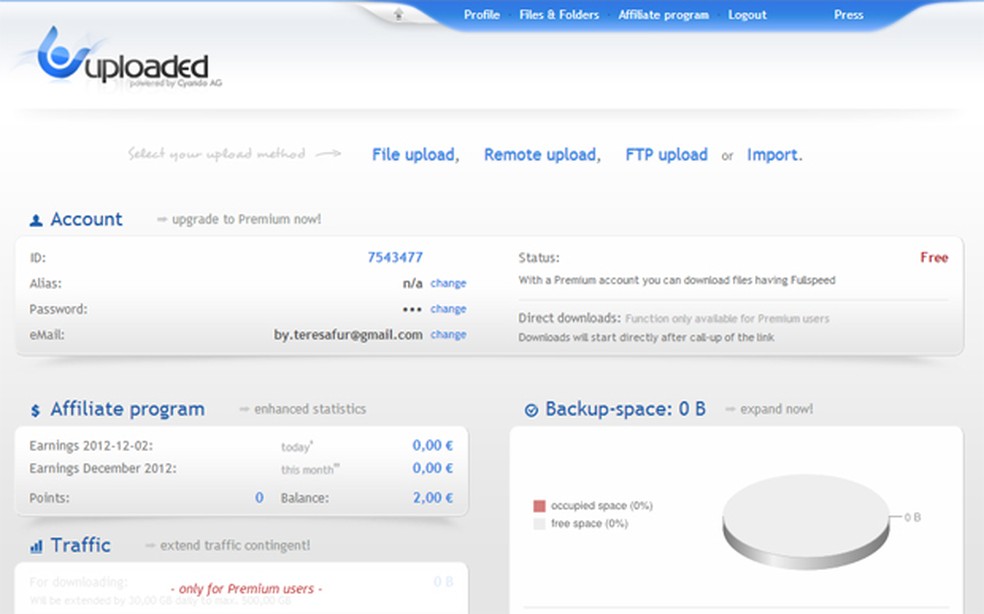Click the Traffic bar chart icon
This screenshot has width=984, height=614.
coord(34,545)
